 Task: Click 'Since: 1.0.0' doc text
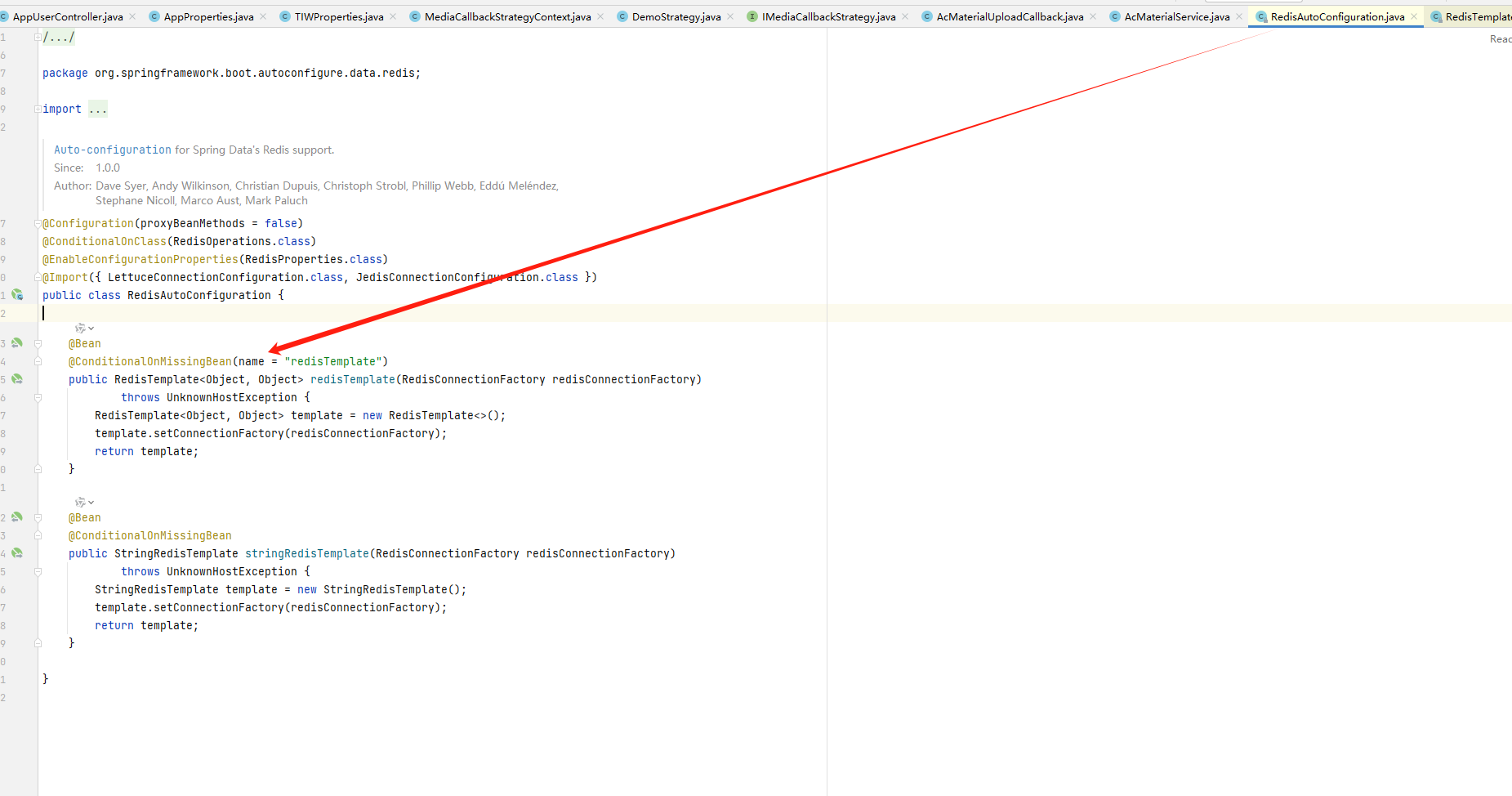coord(87,168)
